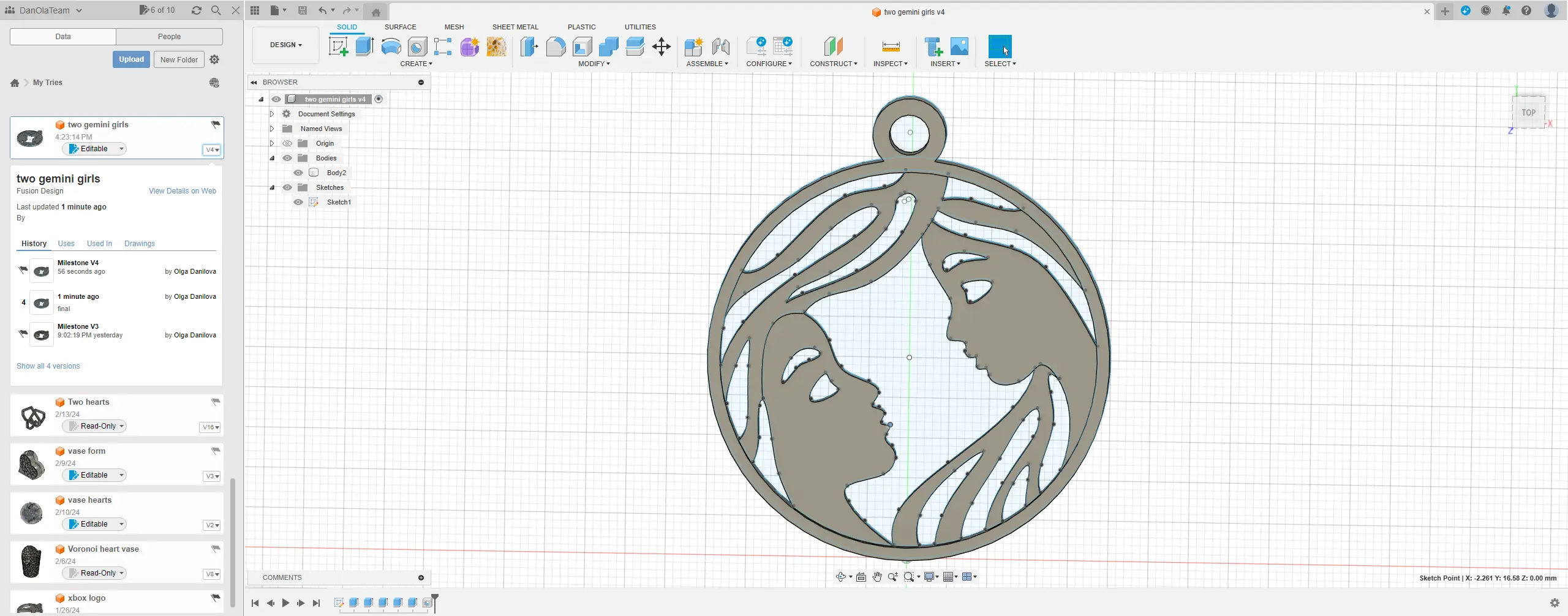The image size is (1568, 616).
Task: Select the Hole tool
Action: coord(417,47)
